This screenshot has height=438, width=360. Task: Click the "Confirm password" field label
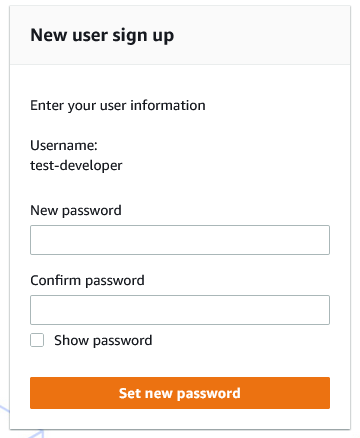point(87,281)
